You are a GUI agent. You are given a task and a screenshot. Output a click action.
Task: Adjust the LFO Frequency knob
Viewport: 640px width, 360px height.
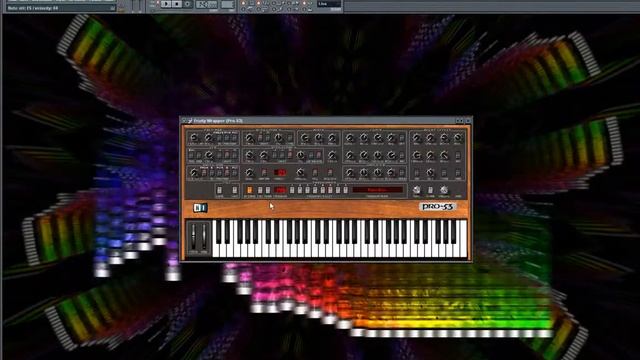[208, 155]
